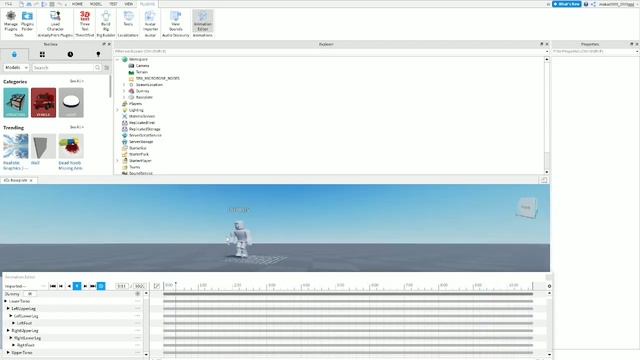The height and width of the screenshot is (360, 640).
Task: Switch to the VIEW ribbon tab
Action: tap(129, 4)
